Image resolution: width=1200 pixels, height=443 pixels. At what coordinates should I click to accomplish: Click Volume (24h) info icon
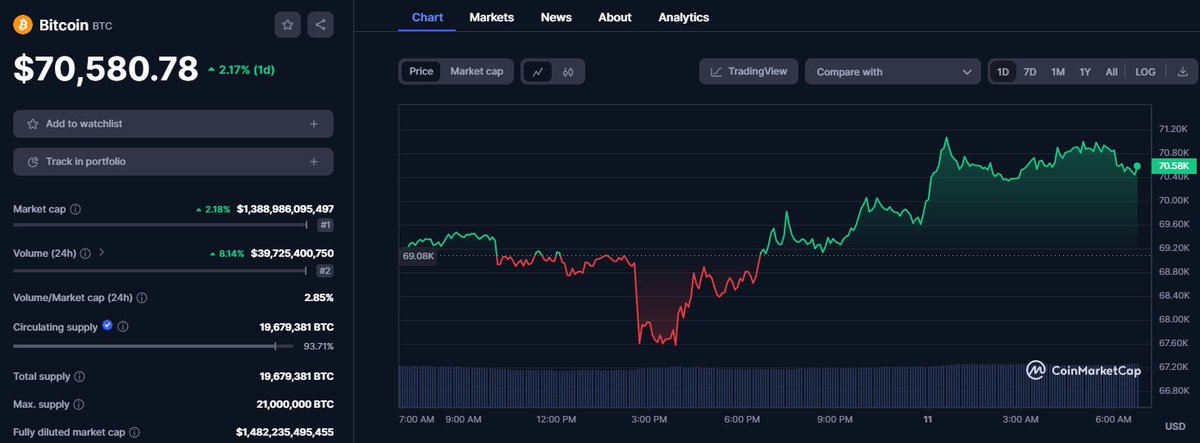point(84,253)
